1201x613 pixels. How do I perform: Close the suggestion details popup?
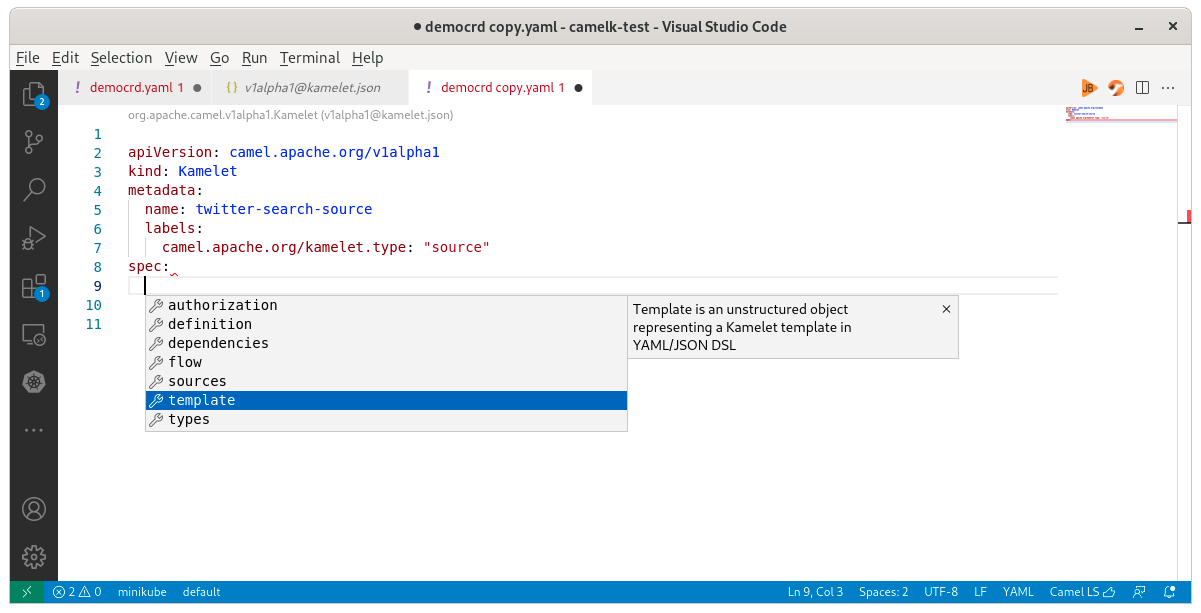[946, 310]
